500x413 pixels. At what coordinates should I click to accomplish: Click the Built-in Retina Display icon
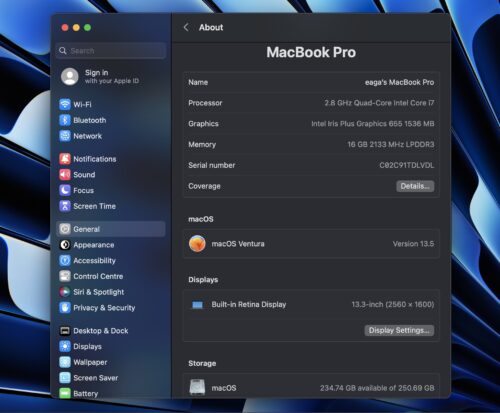point(197,305)
